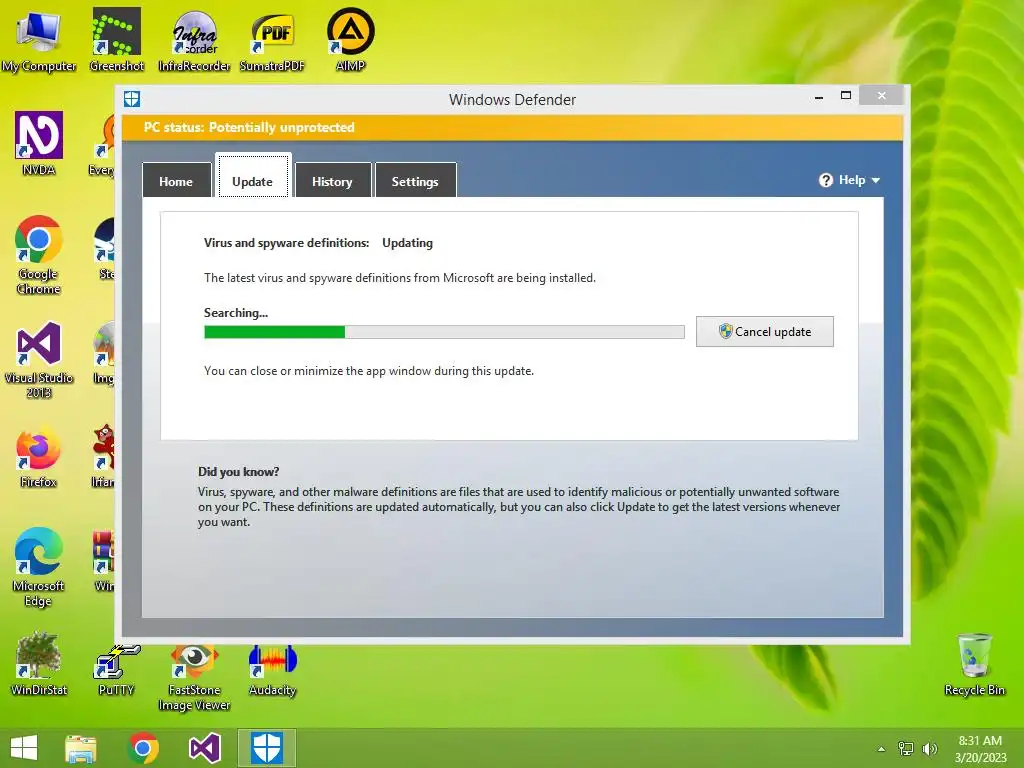This screenshot has width=1024, height=768.
Task: Open Visual Studio from the taskbar
Action: 204,748
